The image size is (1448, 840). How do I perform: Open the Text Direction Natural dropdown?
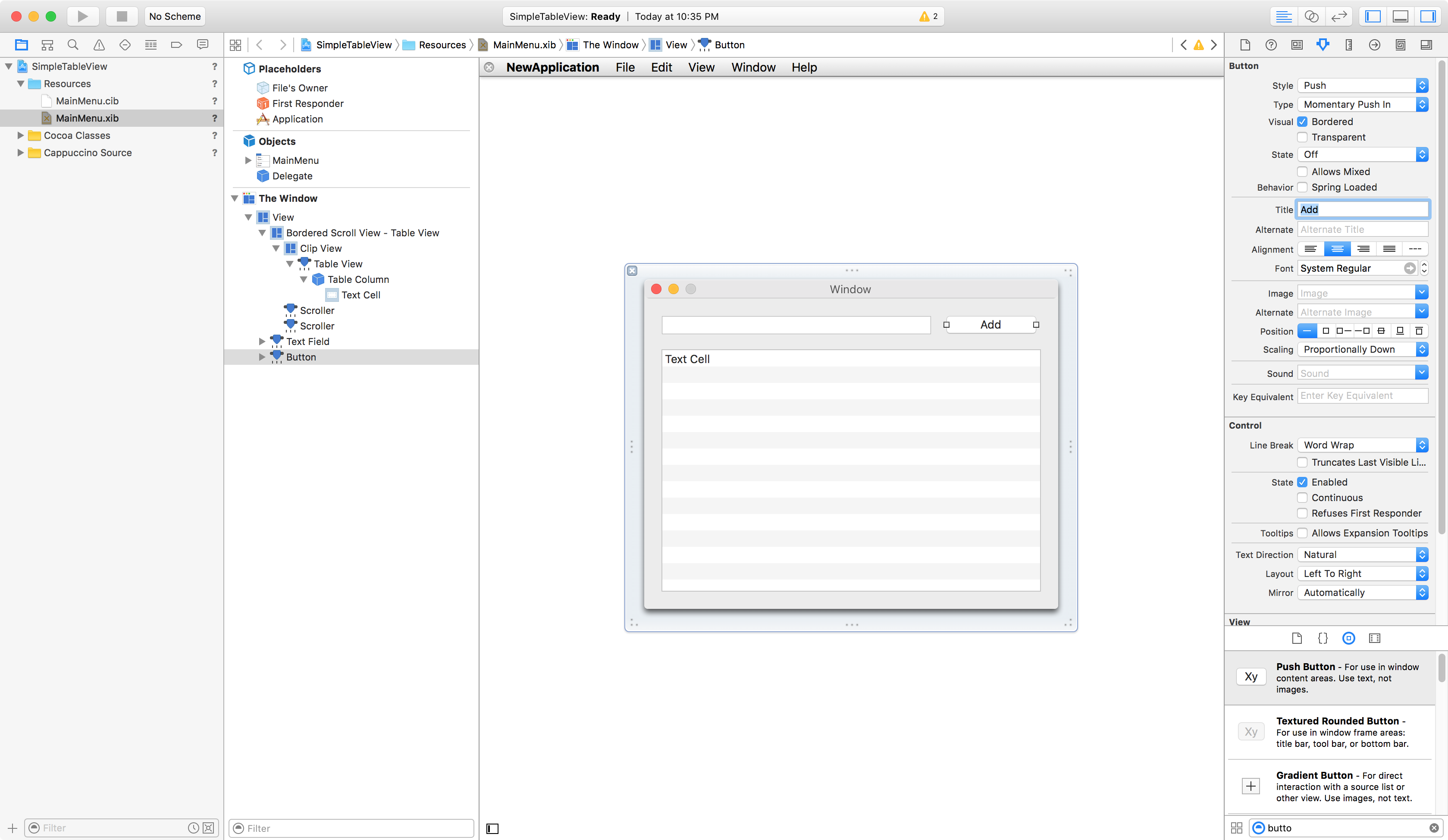point(1362,555)
